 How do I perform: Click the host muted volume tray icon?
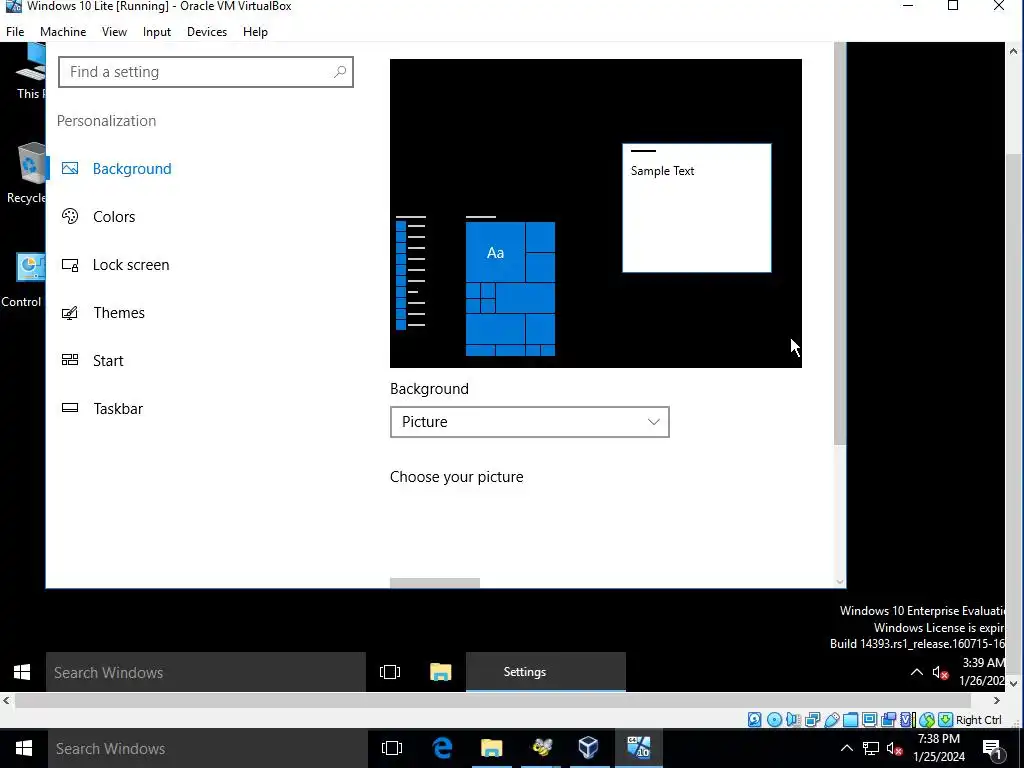pyautogui.click(x=895, y=748)
